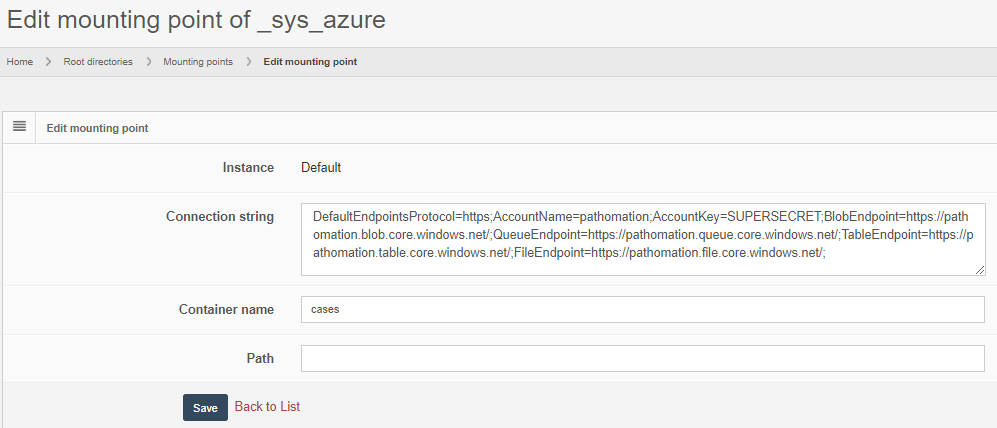
Task: Navigate to the Mounting points breadcrumb
Action: 198,62
